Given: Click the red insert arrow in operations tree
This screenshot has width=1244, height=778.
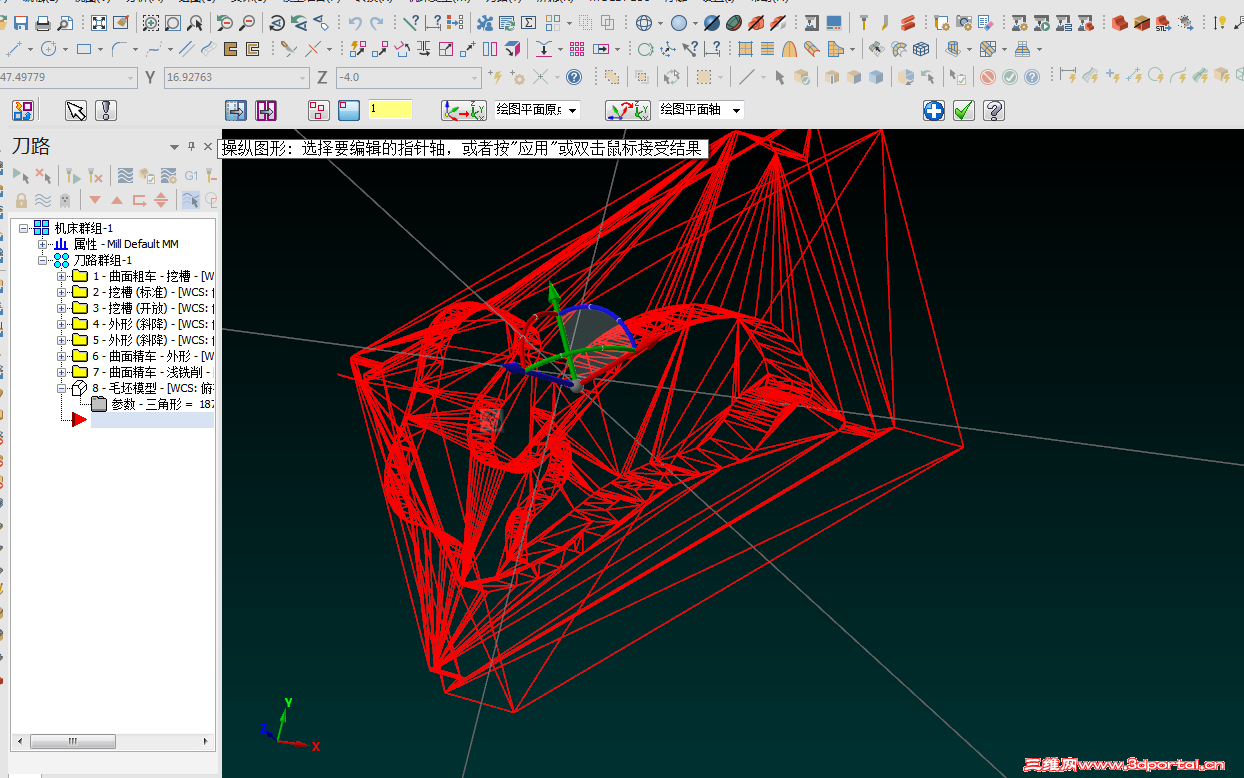Looking at the screenshot, I should pos(79,419).
